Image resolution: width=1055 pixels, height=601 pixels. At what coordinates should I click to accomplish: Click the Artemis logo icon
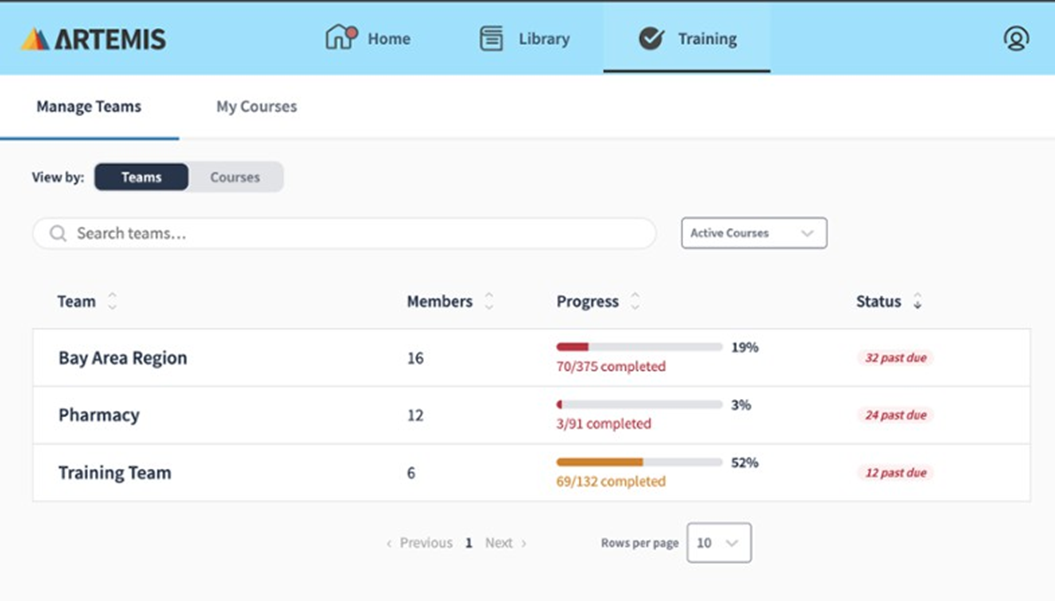35,39
